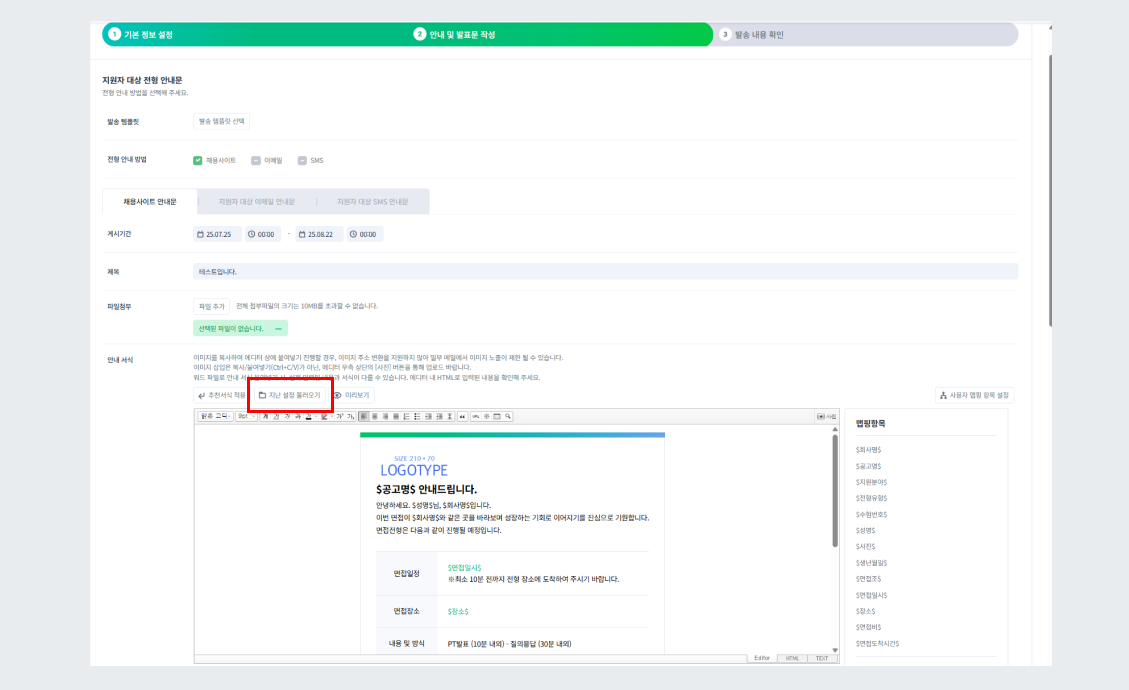The image size is (1129, 690).
Task: Open the 9pt font size dropdown
Action: (246, 416)
